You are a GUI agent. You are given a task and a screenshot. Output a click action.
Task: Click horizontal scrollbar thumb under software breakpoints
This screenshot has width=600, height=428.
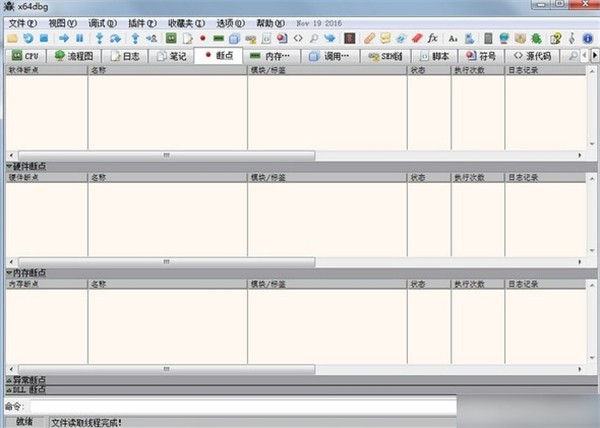coord(166,155)
